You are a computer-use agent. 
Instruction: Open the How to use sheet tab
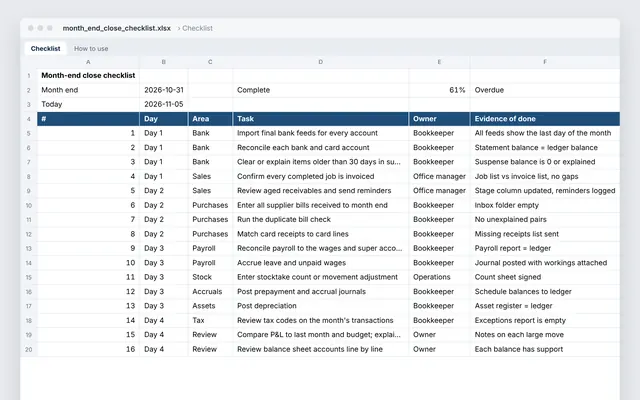tap(91, 49)
